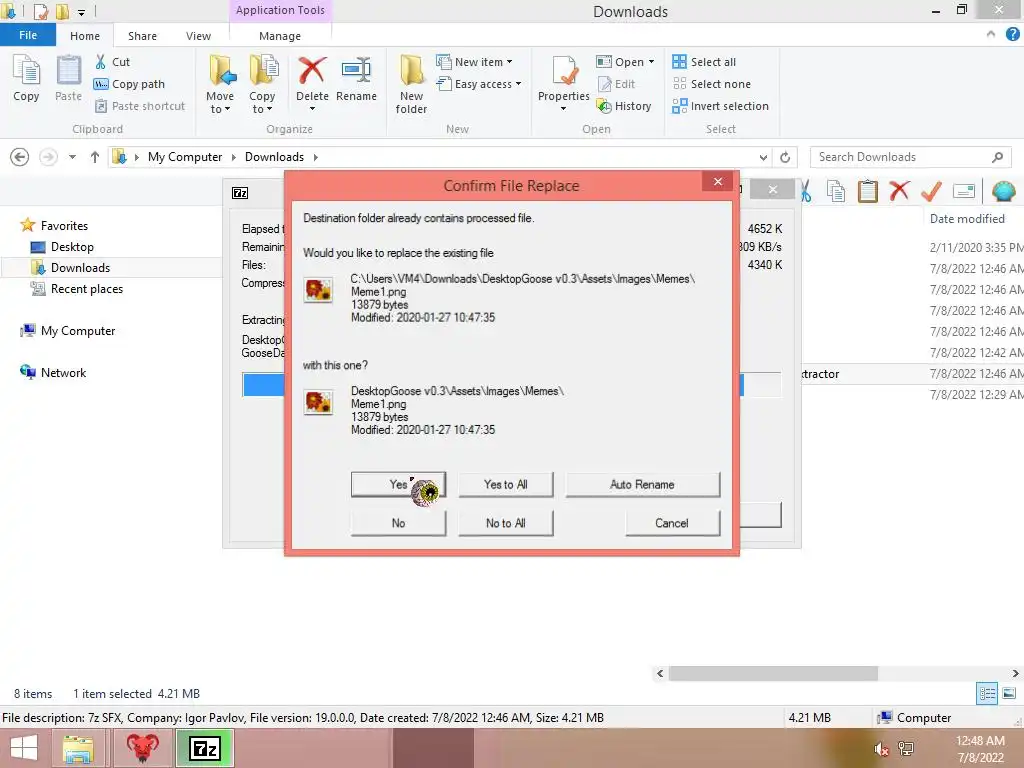Switch to the View ribbon tab

click(198, 36)
